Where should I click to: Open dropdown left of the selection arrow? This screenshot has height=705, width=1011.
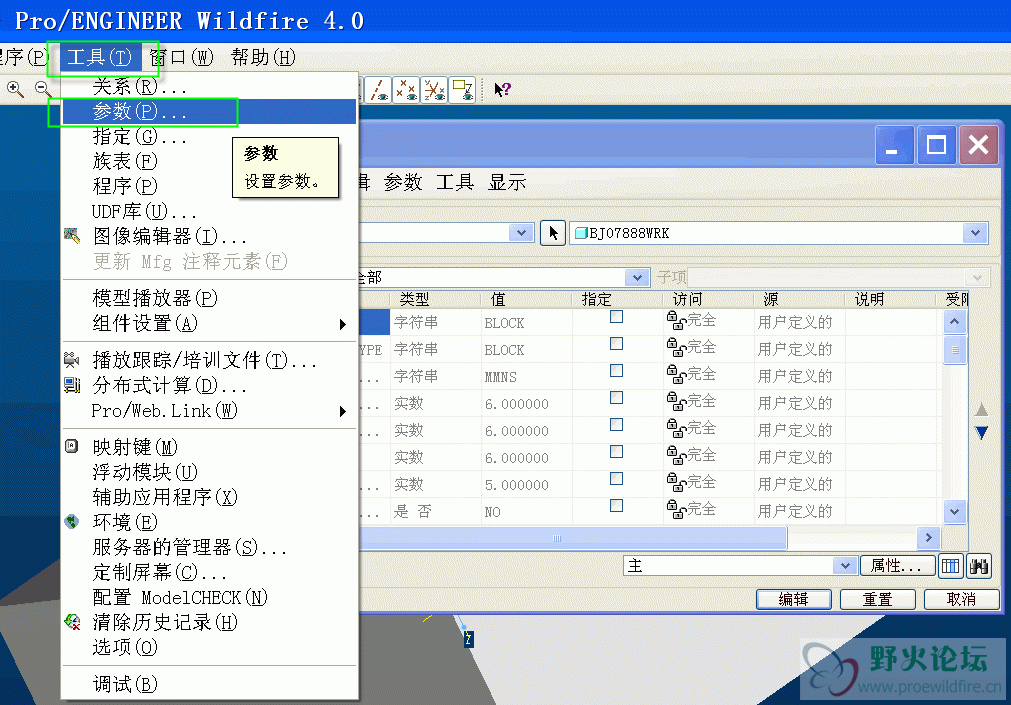tap(521, 233)
